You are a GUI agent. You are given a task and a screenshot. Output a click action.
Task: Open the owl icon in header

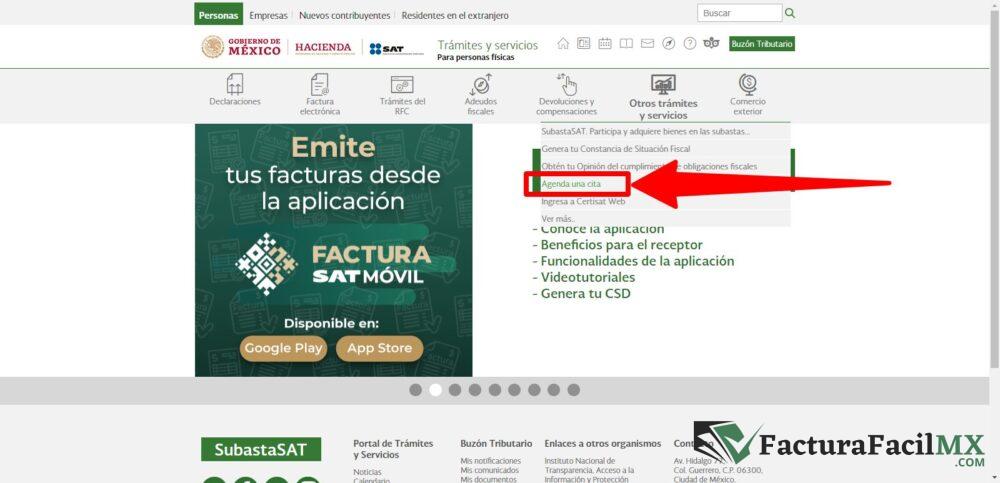(711, 43)
